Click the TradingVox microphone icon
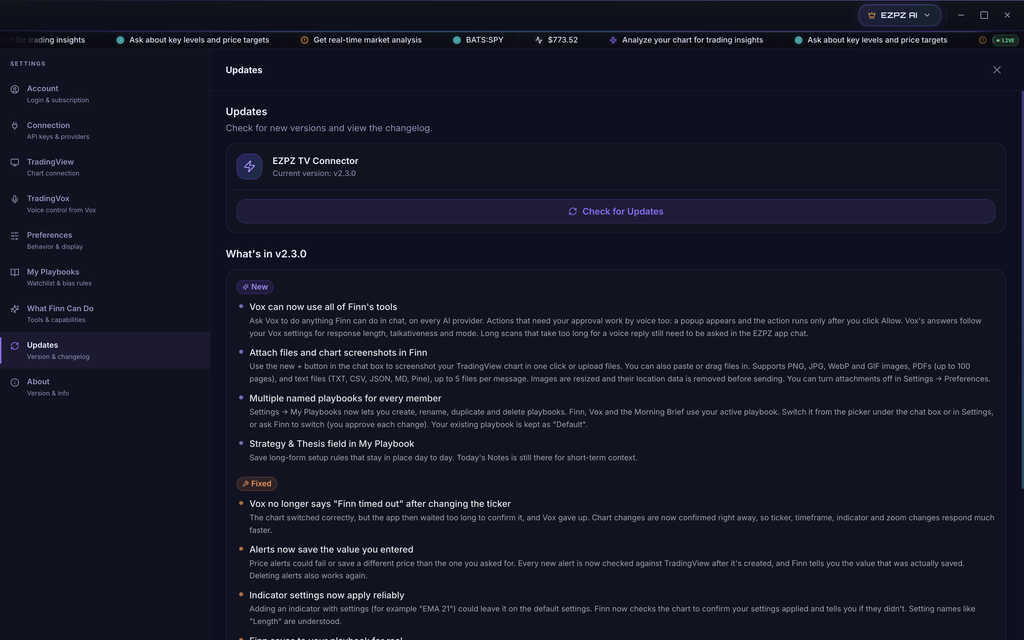The image size is (1024, 640). pos(14,199)
